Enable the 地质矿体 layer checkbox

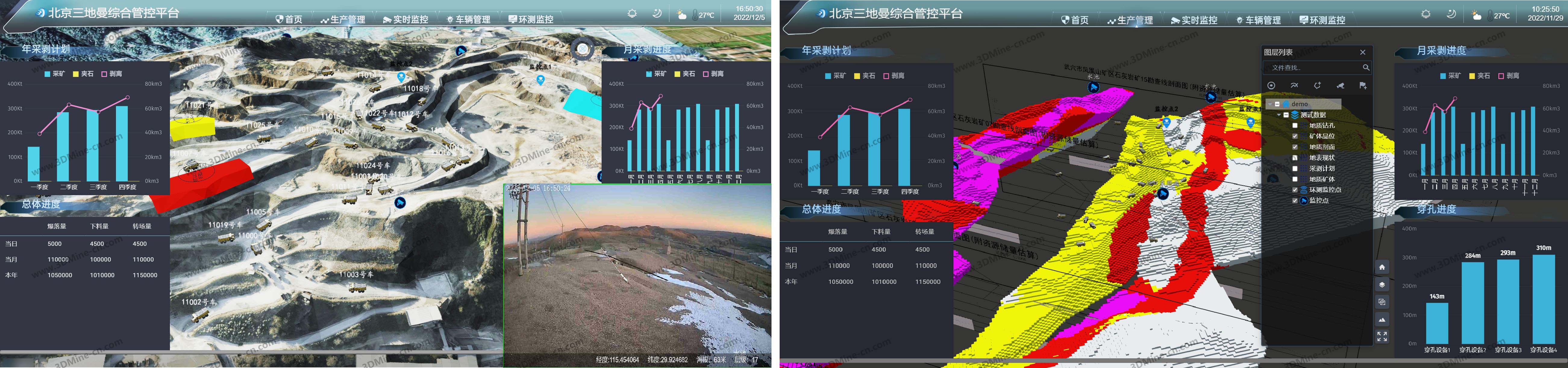coord(1295,179)
